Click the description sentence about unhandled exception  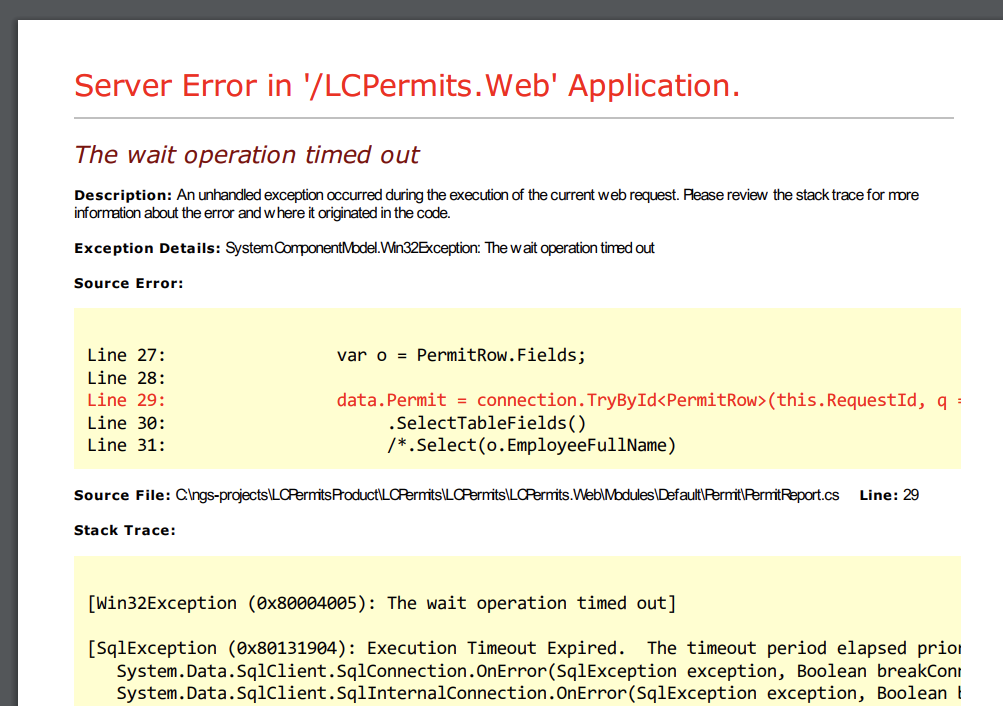[496, 204]
